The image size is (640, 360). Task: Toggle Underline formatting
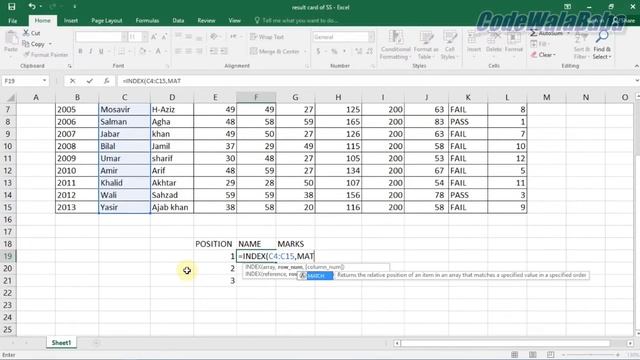101,51
